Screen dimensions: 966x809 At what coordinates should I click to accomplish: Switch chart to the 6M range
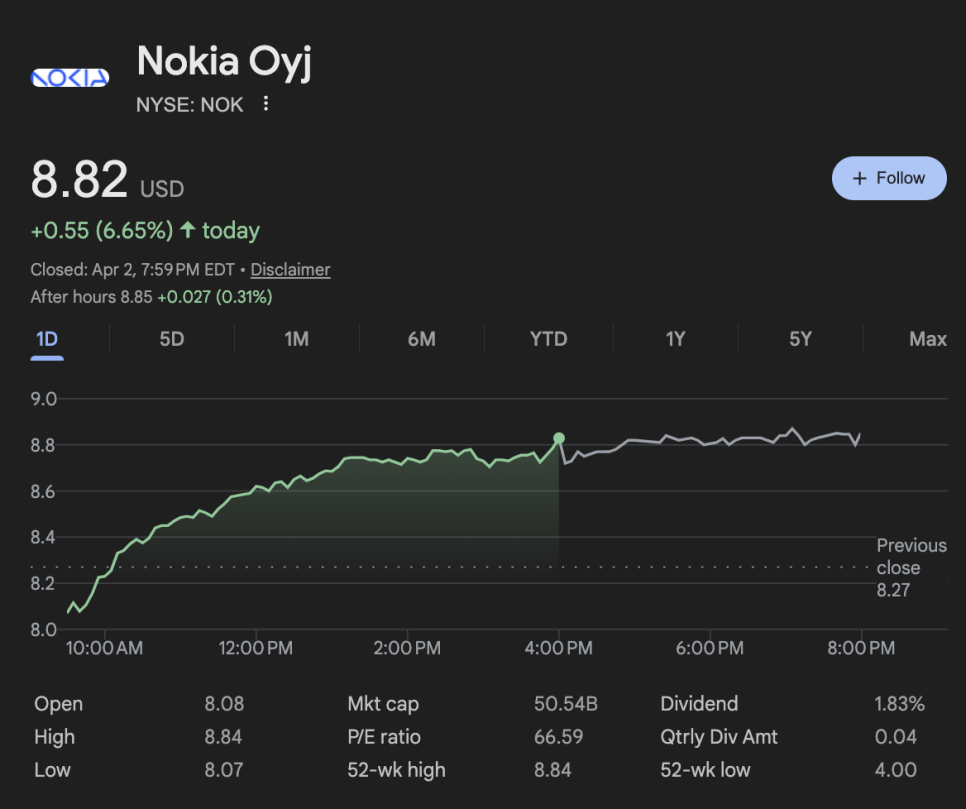[x=421, y=339]
